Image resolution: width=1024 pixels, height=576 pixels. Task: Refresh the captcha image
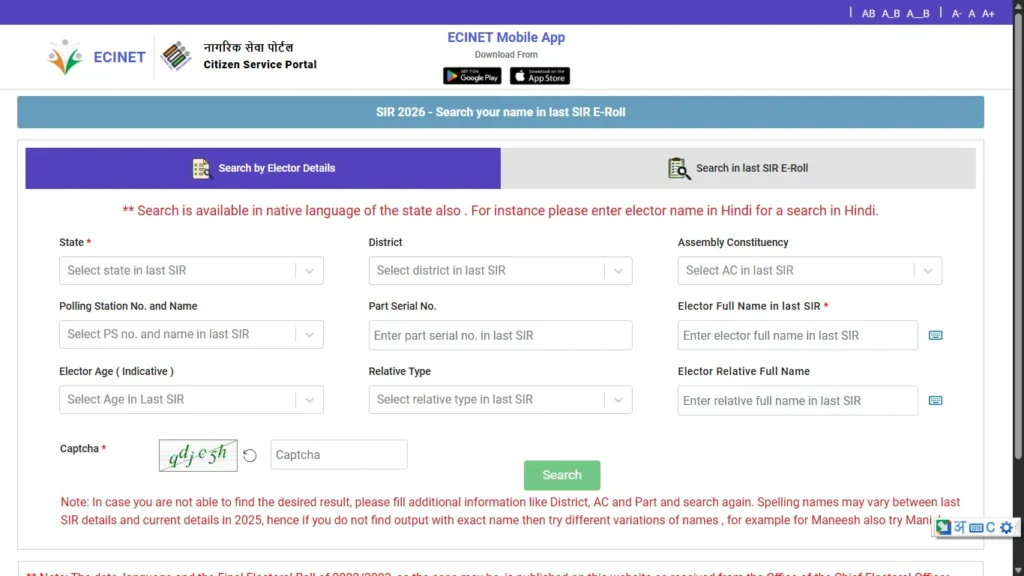point(249,455)
